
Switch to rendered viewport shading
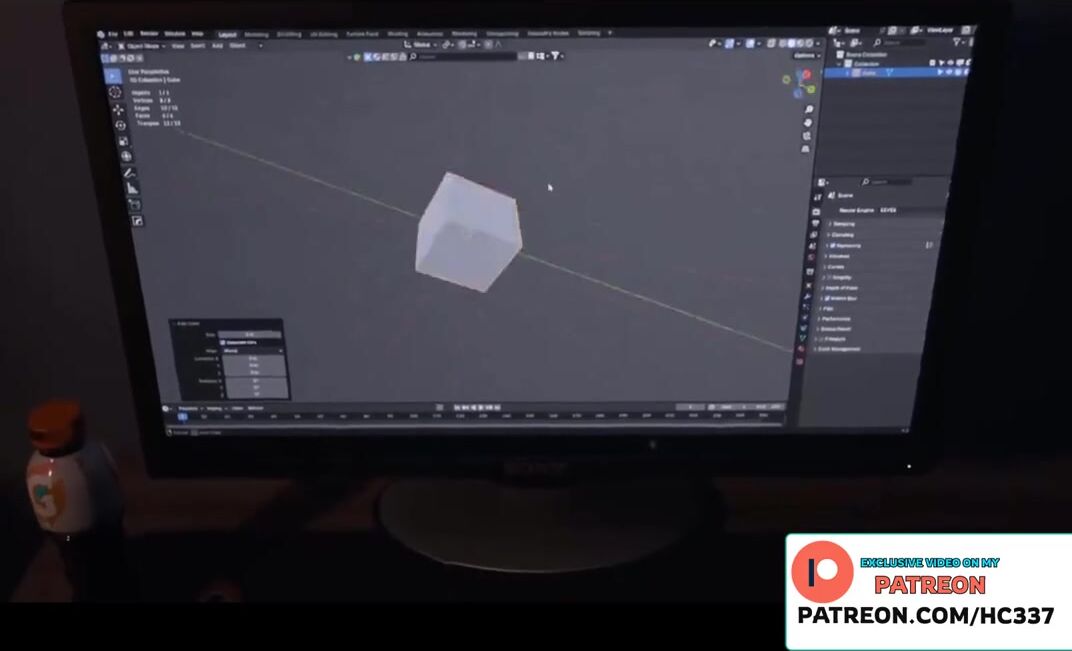(x=809, y=43)
